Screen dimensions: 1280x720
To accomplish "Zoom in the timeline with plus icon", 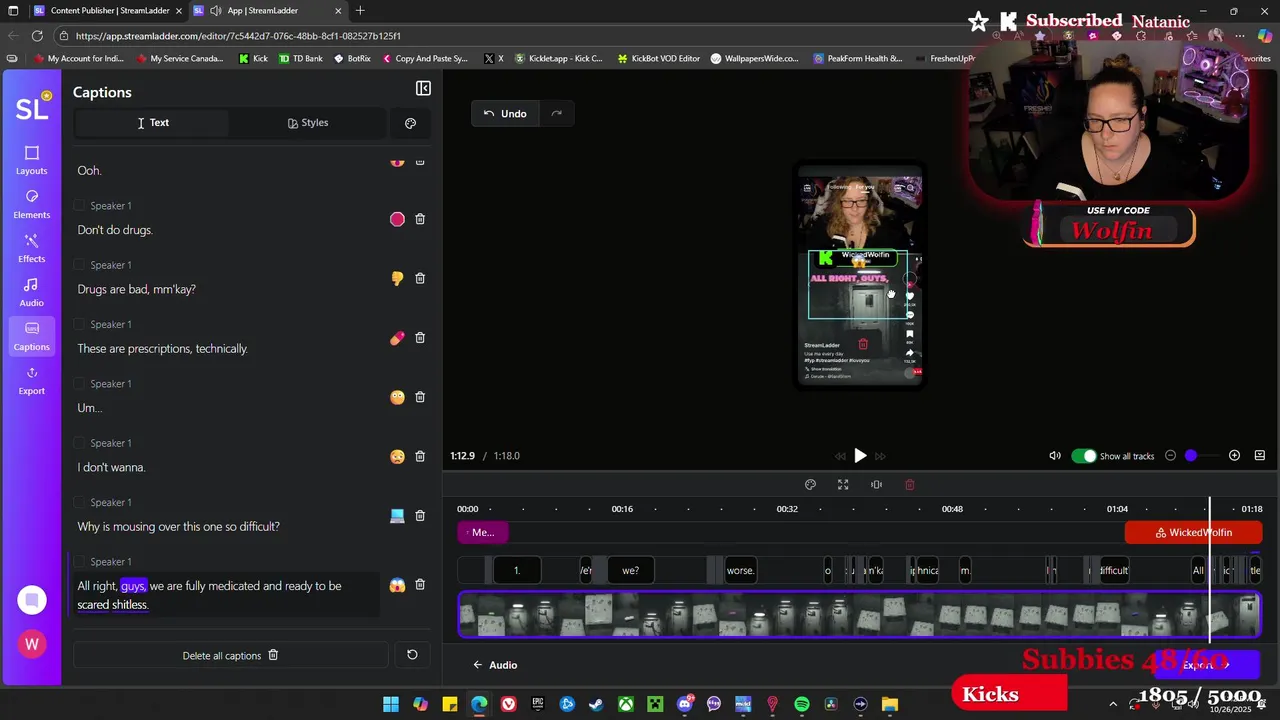I will click(x=1234, y=456).
